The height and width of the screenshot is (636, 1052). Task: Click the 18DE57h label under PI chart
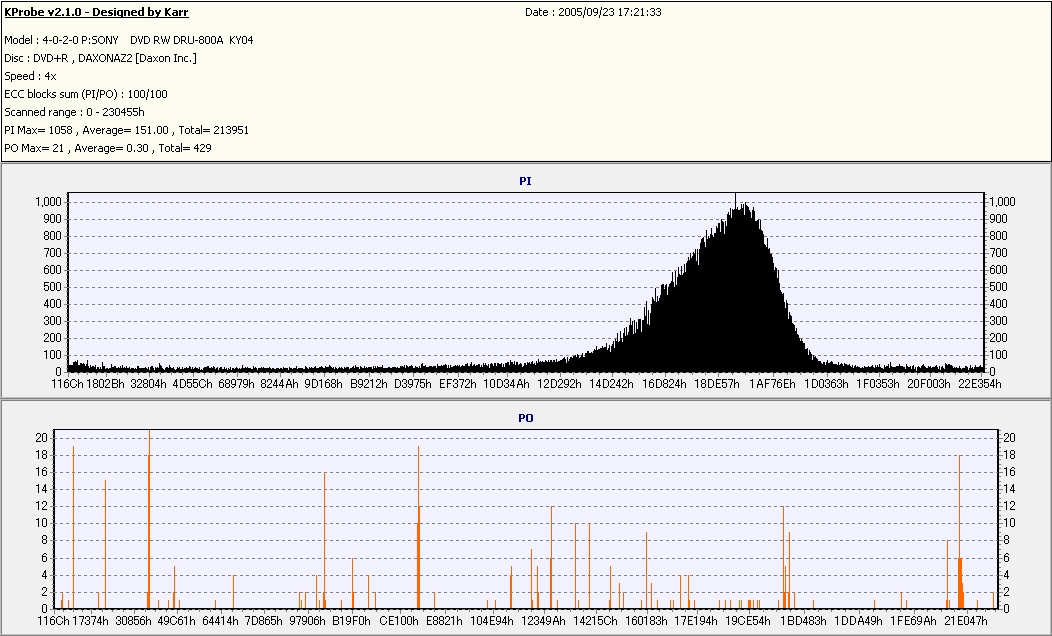pyautogui.click(x=717, y=384)
